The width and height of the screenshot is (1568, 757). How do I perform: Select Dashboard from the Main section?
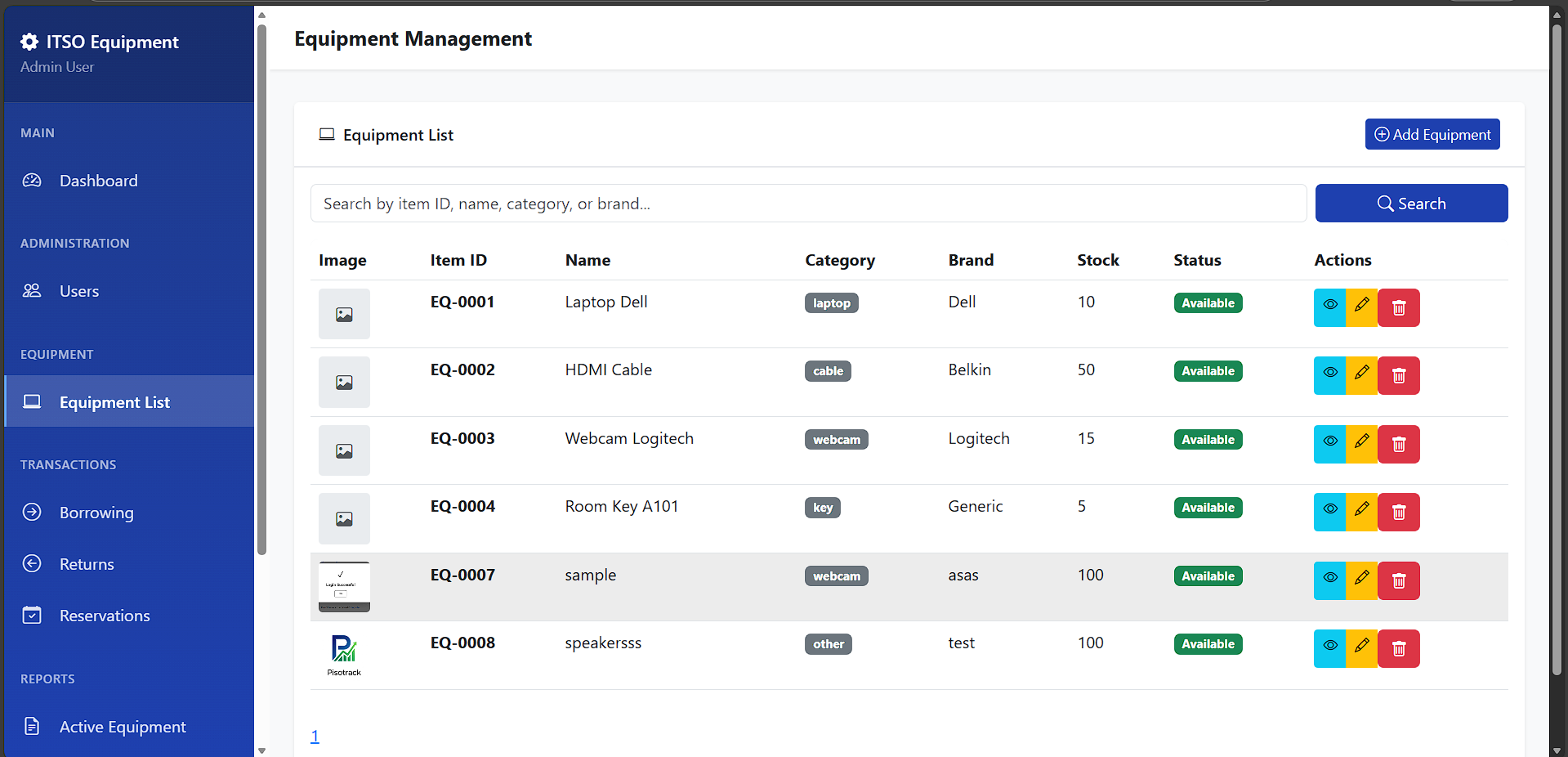point(97,181)
